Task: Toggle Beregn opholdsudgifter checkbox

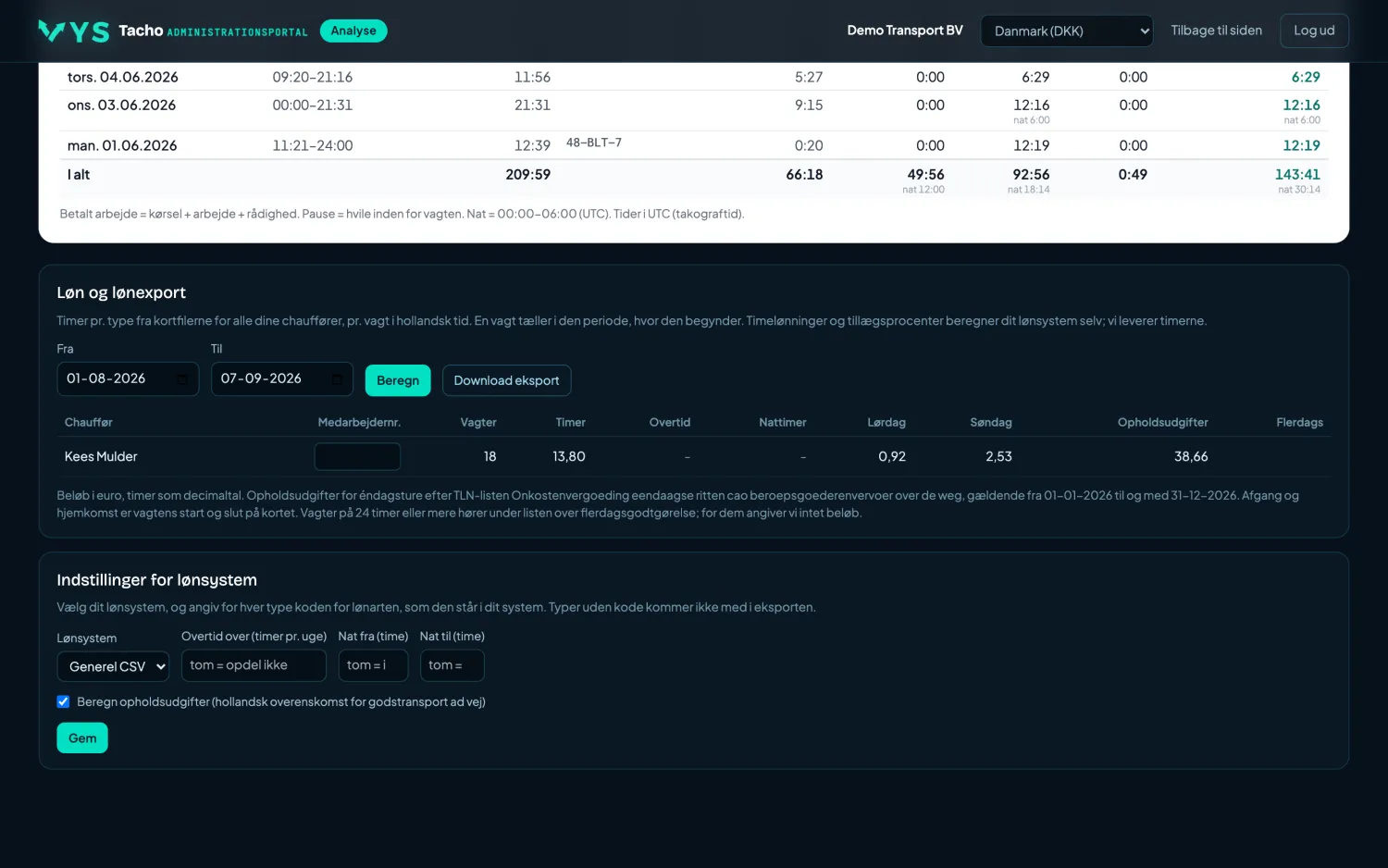Action: tap(63, 701)
